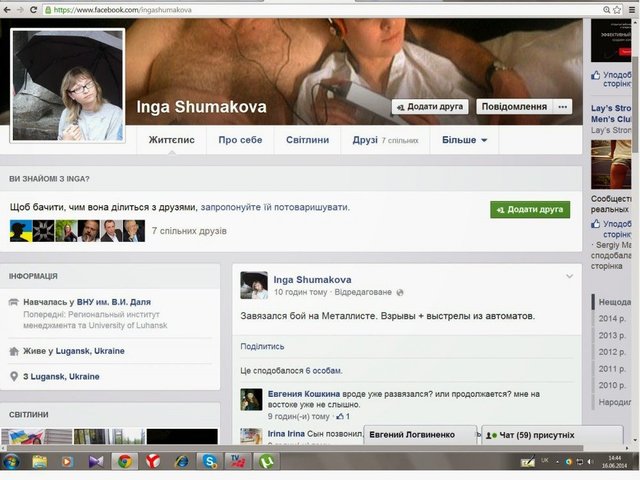
Task: Reload the page with refresh icon
Action: coord(33,9)
